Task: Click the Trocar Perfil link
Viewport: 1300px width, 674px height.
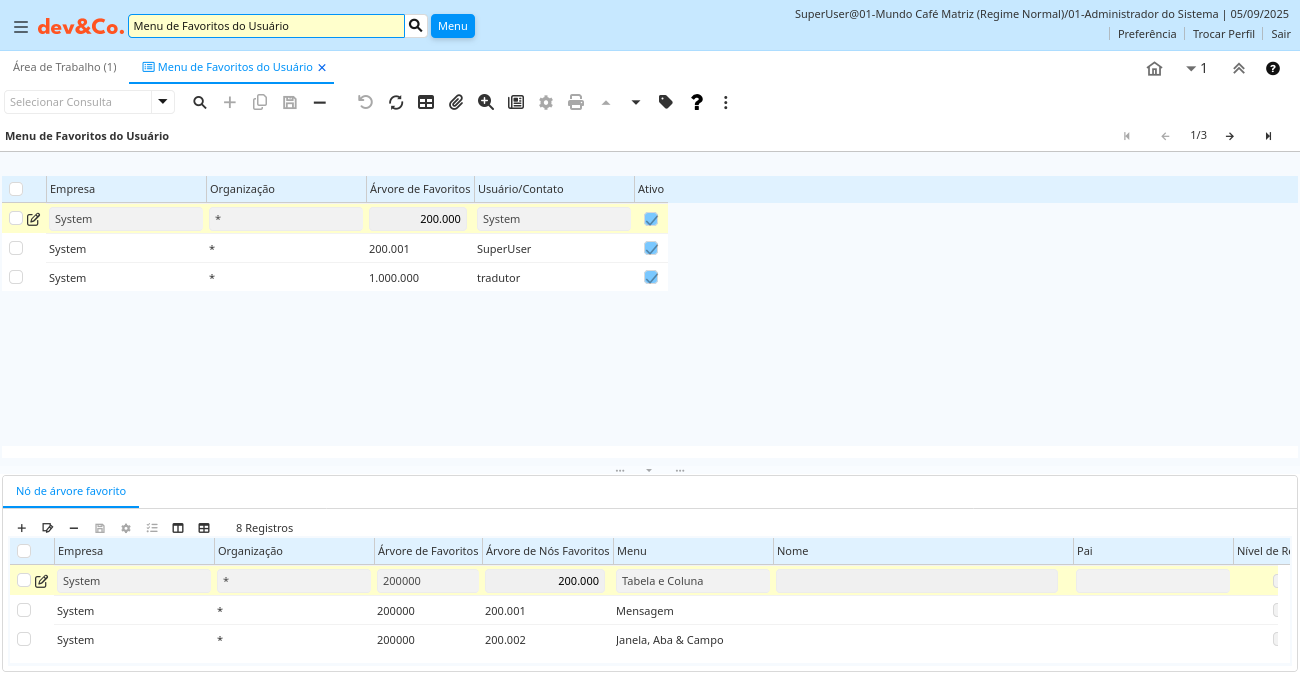Action: pos(1223,34)
